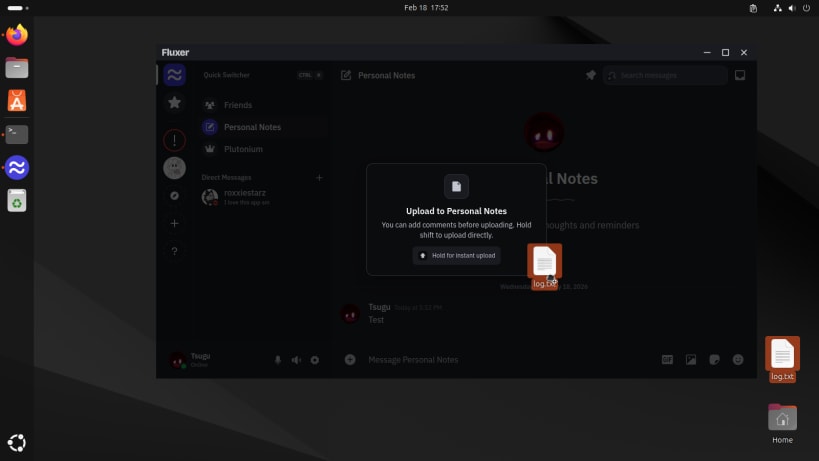Open the network indicator in top bar
Image resolution: width=819 pixels, height=461 pixels.
point(778,8)
